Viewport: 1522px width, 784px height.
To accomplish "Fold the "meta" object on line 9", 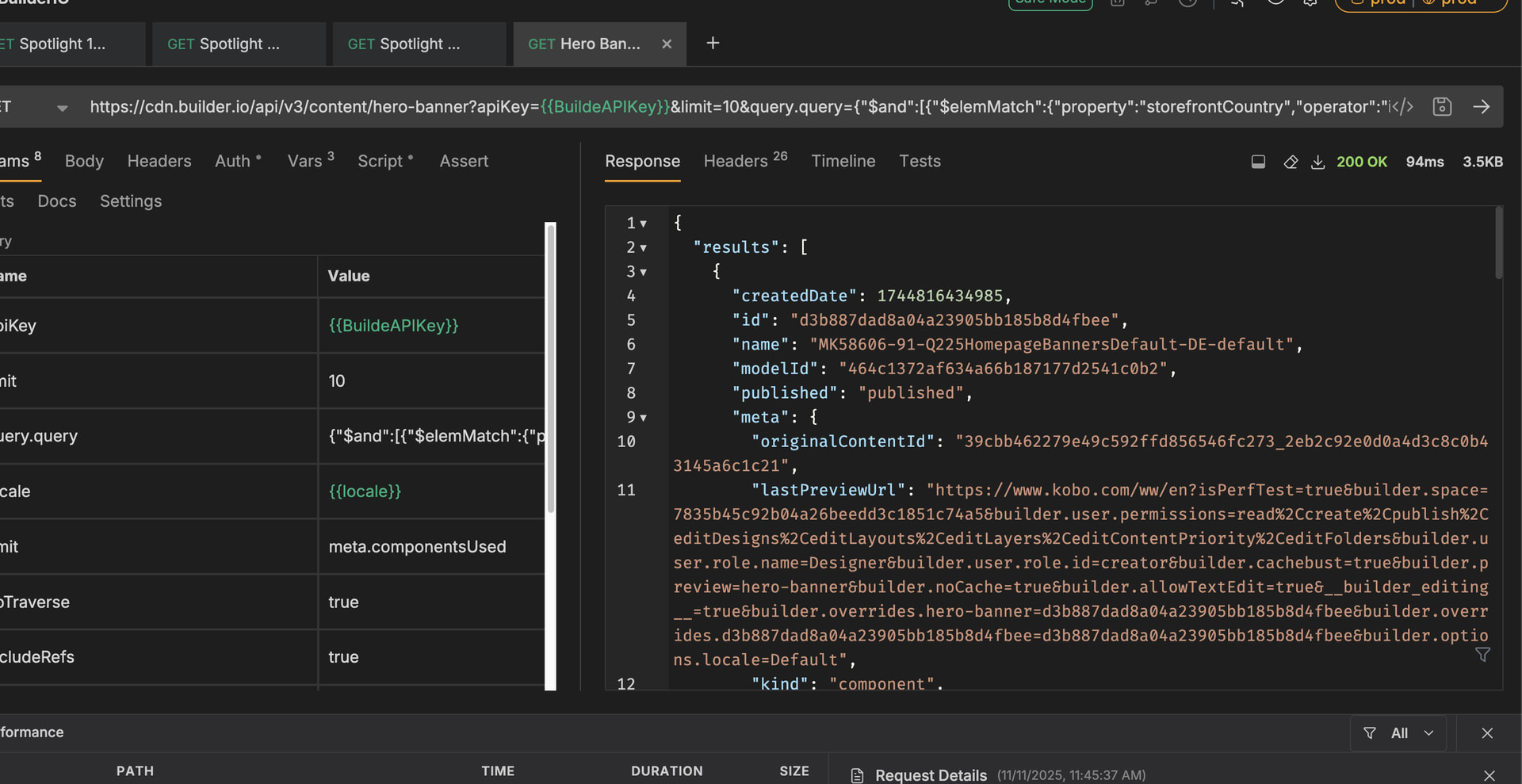I will coord(643,418).
